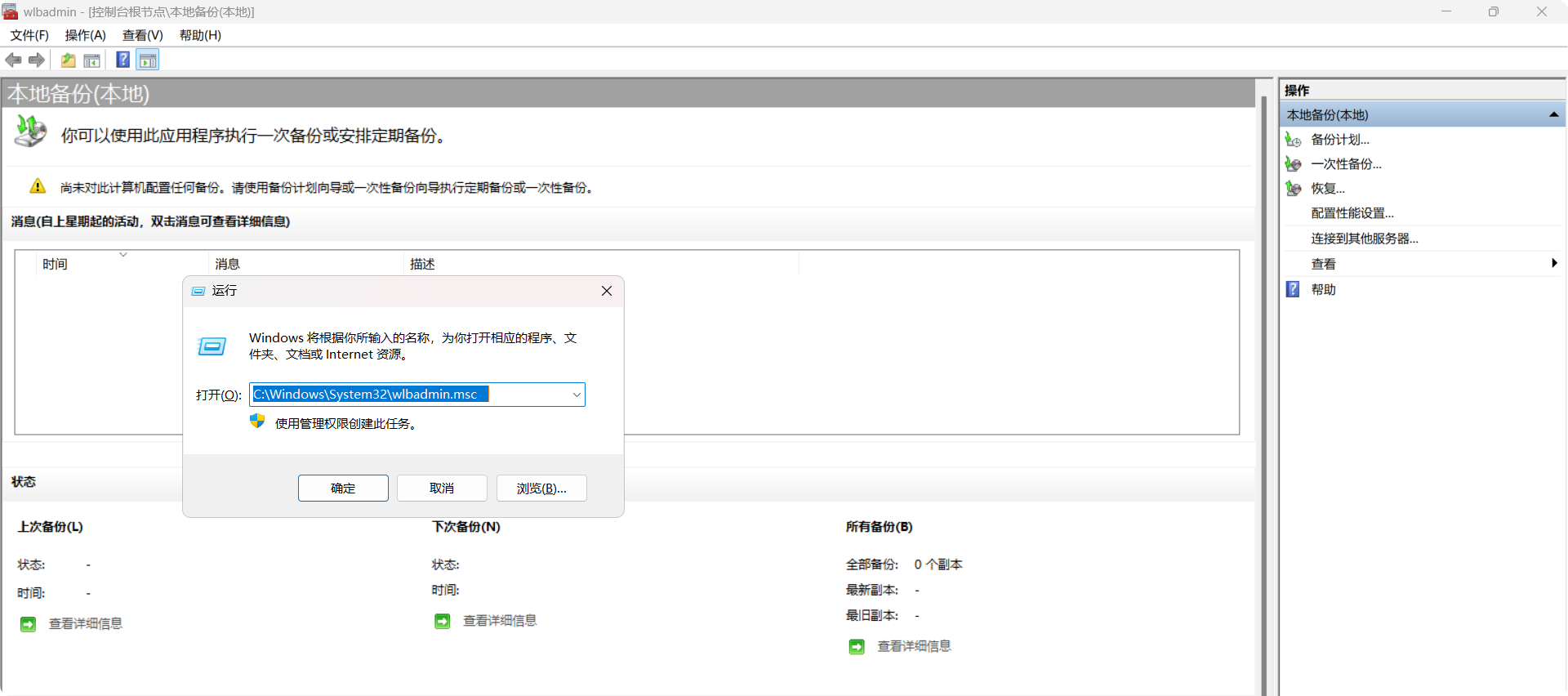Click green arrow icon under 所有备份
This screenshot has width=1568, height=696.
pos(857,647)
